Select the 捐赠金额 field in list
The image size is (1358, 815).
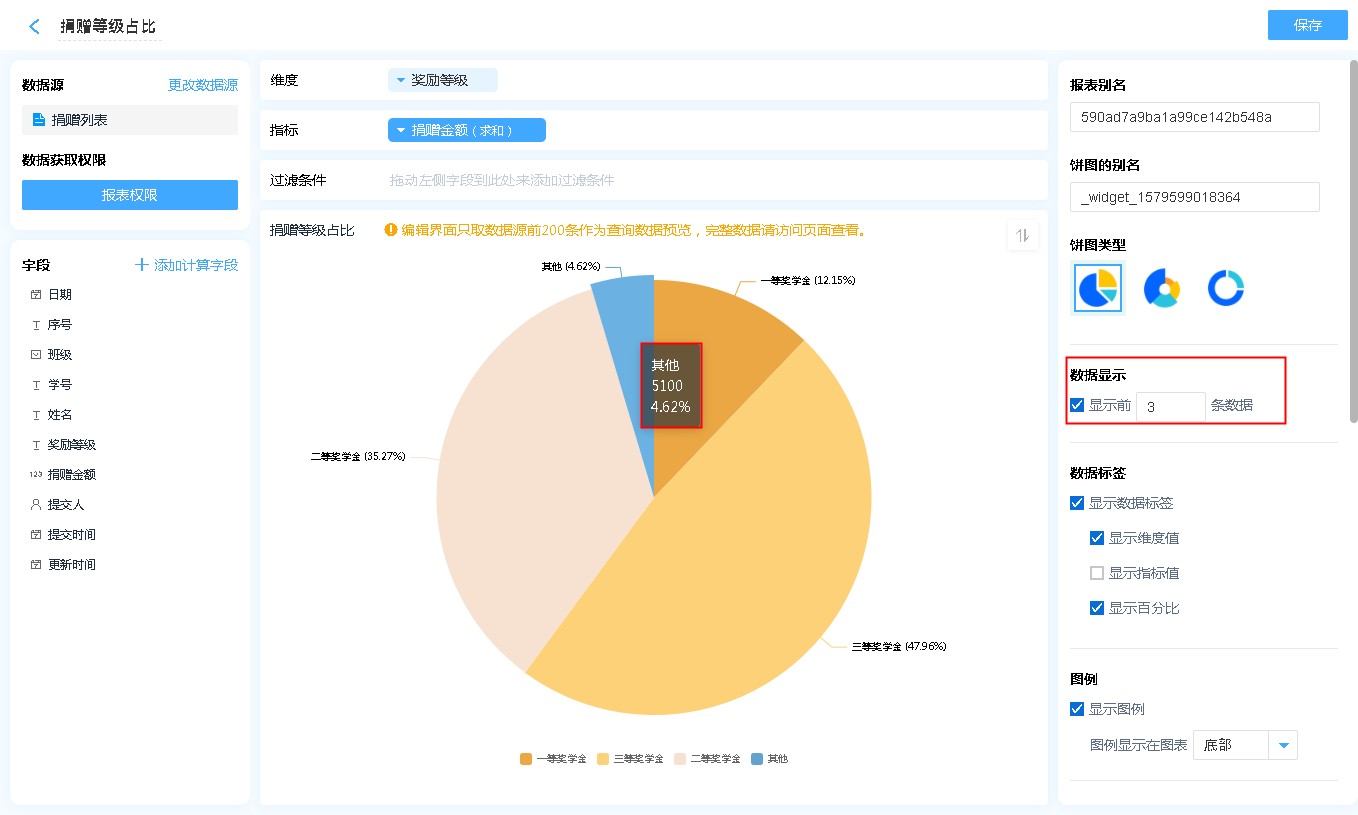point(72,475)
